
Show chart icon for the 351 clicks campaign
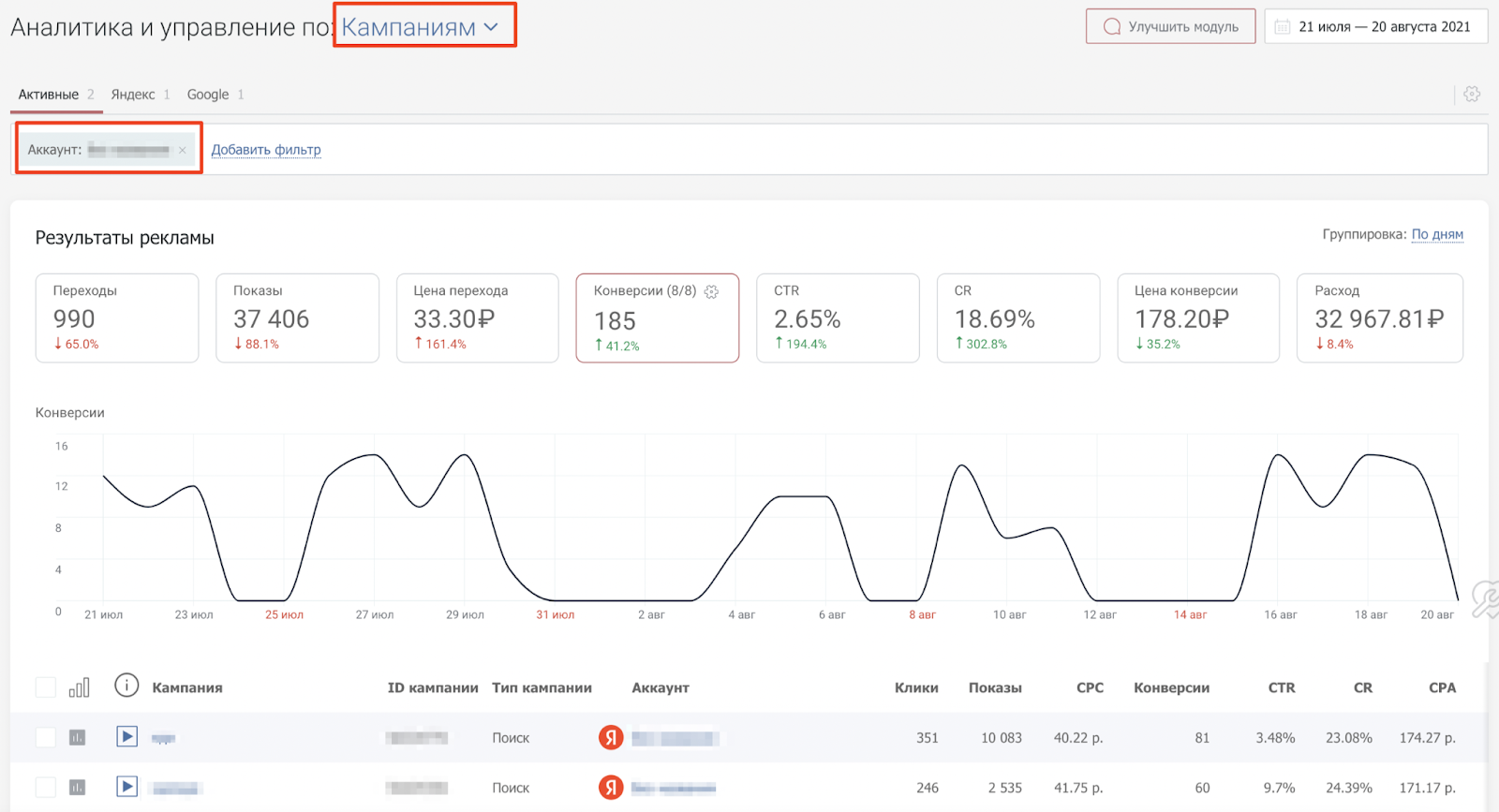pos(78,738)
